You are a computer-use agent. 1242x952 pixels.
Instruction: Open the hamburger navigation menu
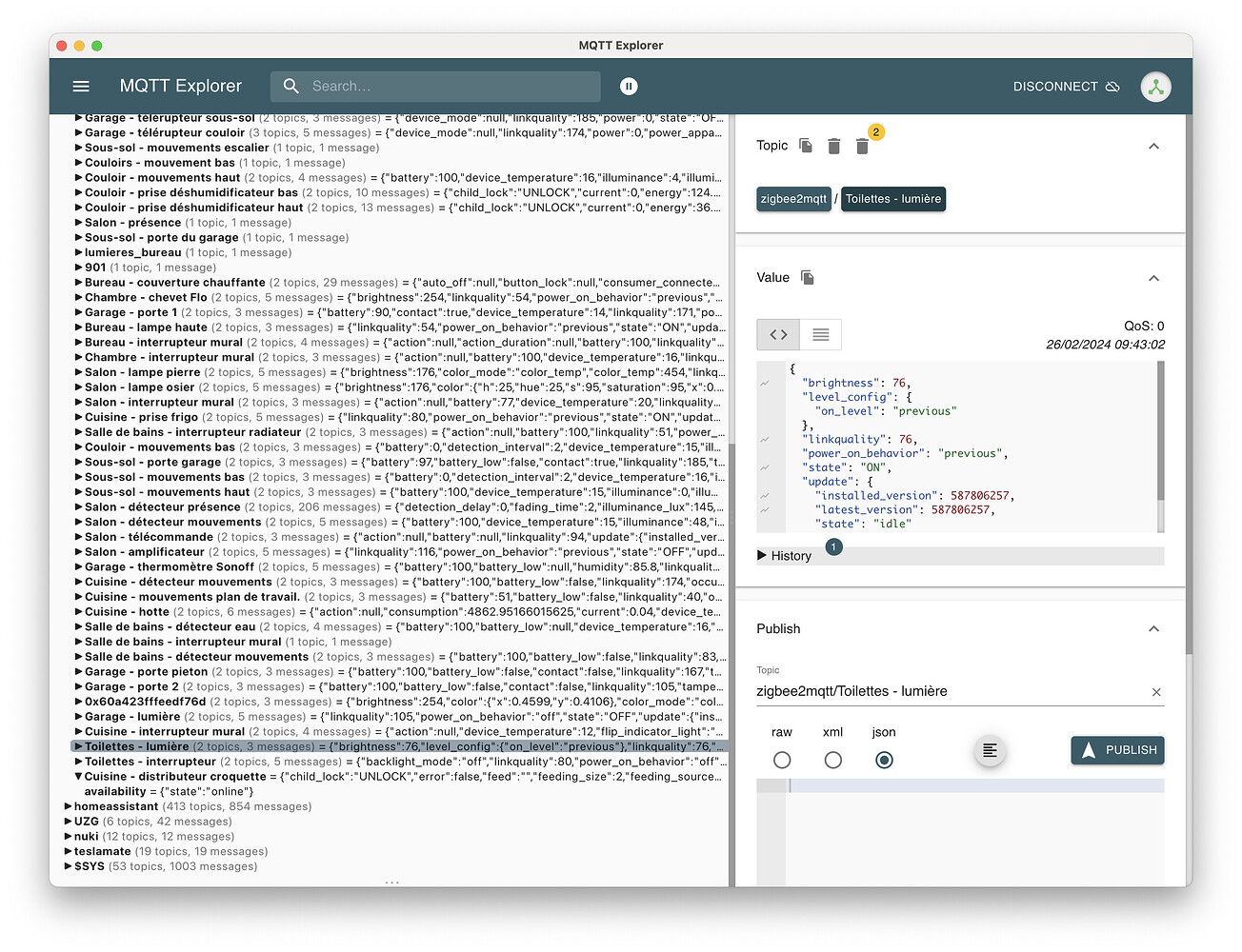[81, 86]
